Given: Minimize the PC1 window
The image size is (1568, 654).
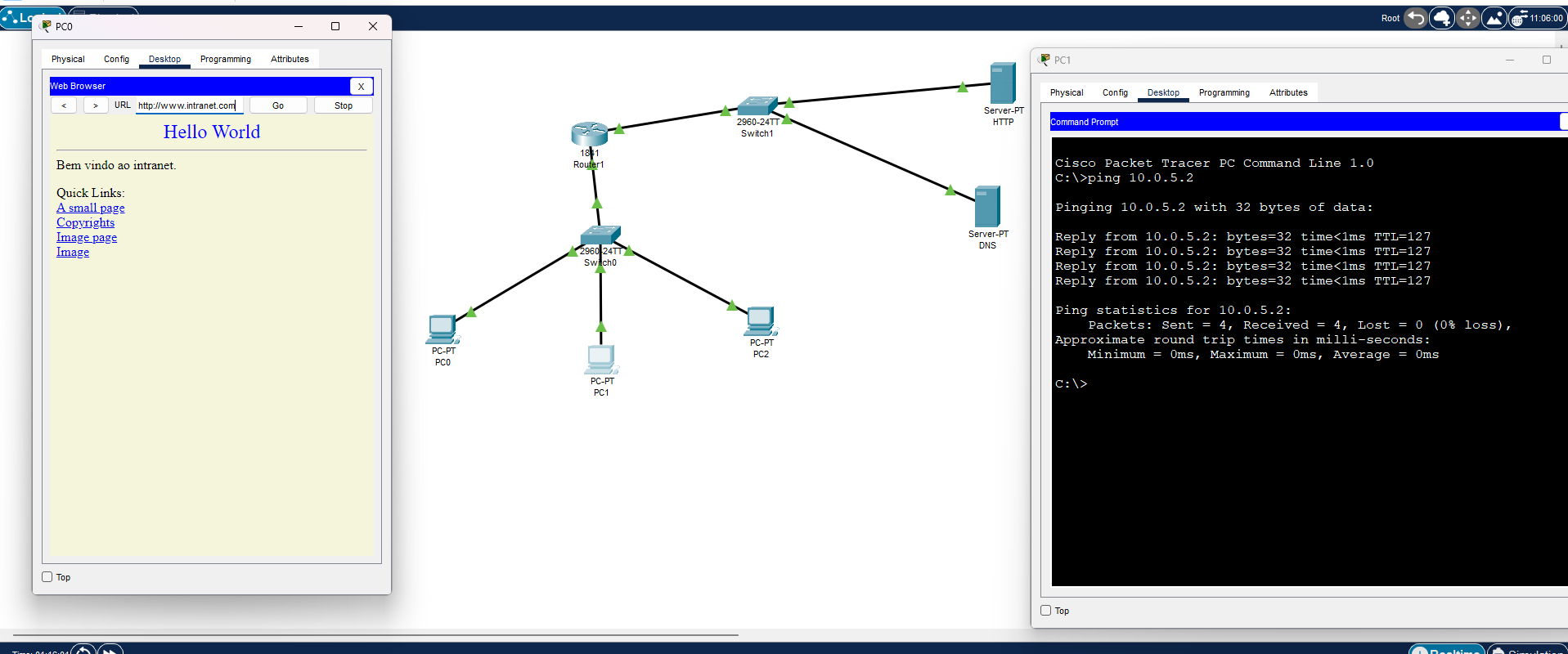Looking at the screenshot, I should (x=1510, y=60).
